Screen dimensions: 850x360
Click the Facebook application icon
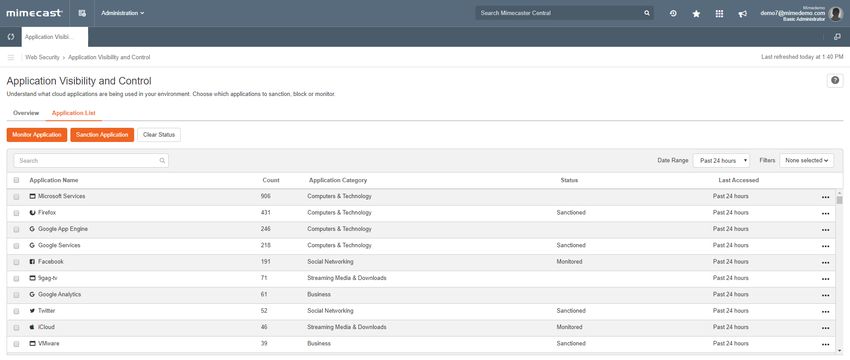coord(33,261)
